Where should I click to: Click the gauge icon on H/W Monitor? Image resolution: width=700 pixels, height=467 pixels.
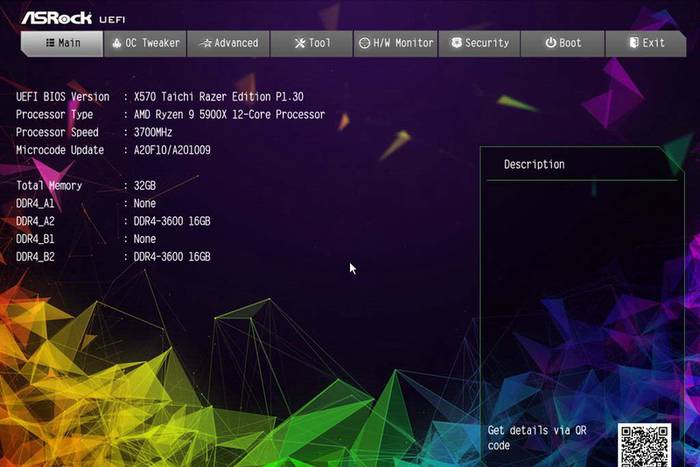point(365,43)
